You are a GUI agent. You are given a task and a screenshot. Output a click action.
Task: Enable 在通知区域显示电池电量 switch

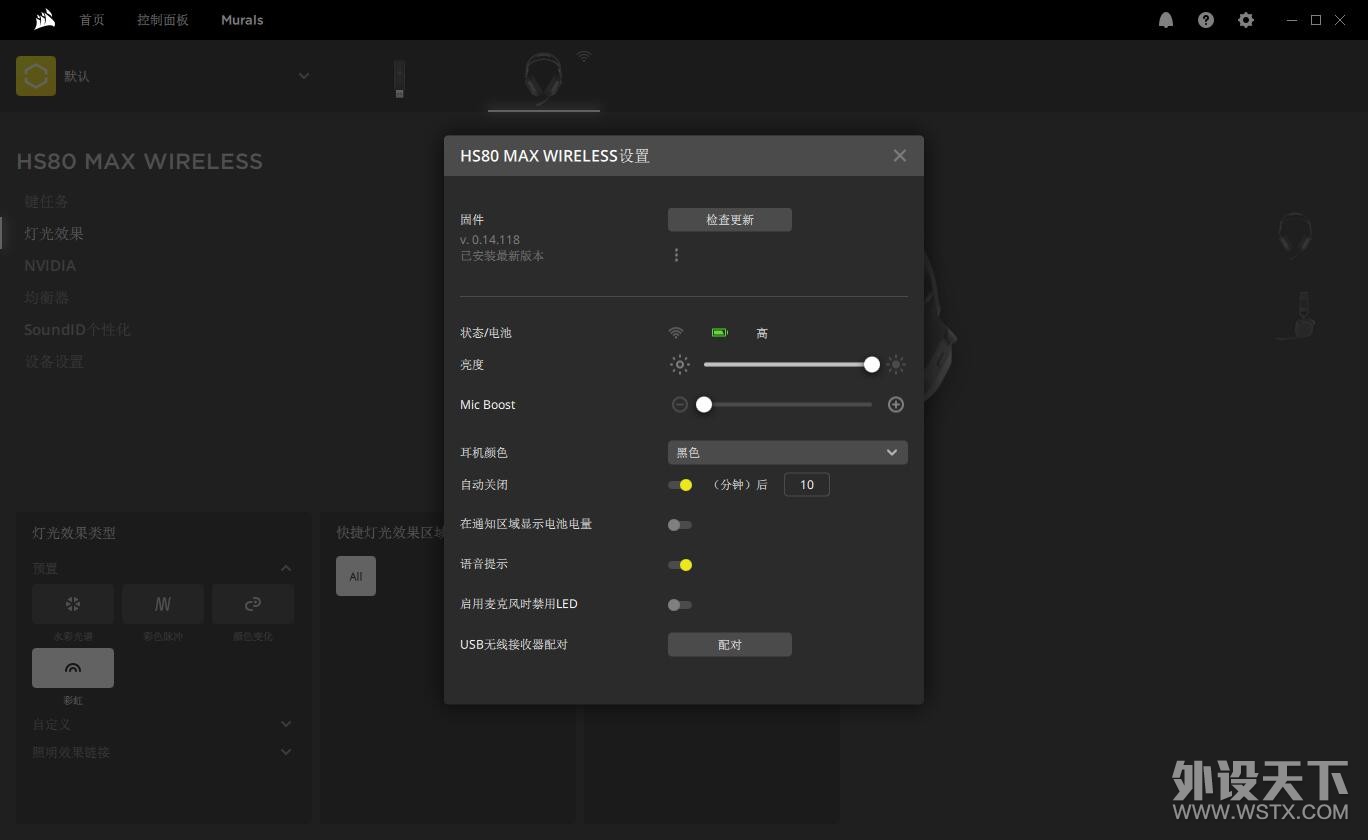(x=680, y=525)
